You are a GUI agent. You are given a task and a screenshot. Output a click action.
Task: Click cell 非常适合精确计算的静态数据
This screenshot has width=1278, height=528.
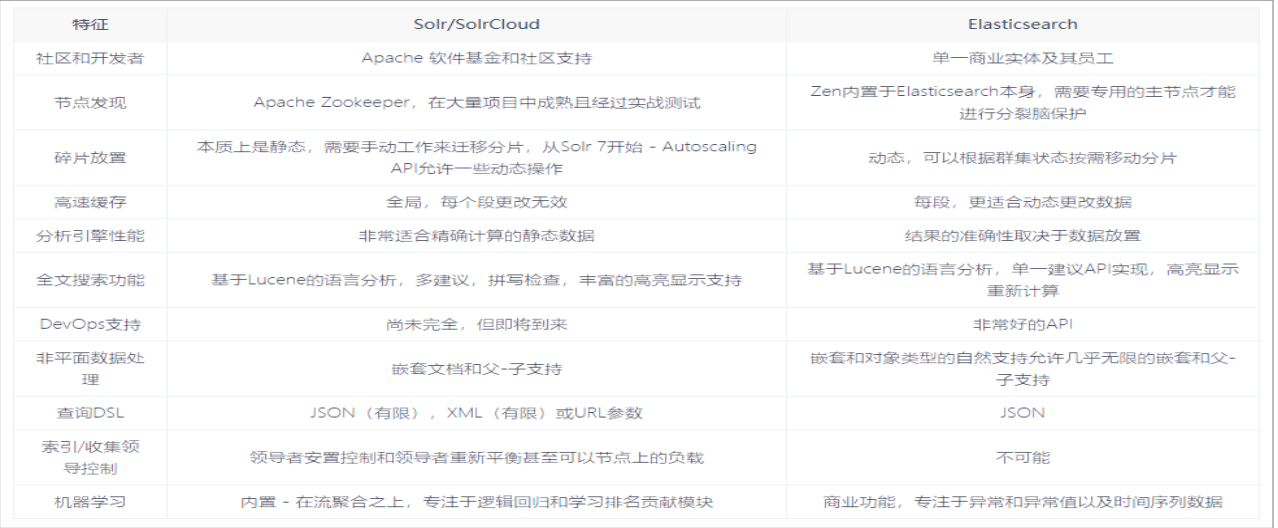476,236
